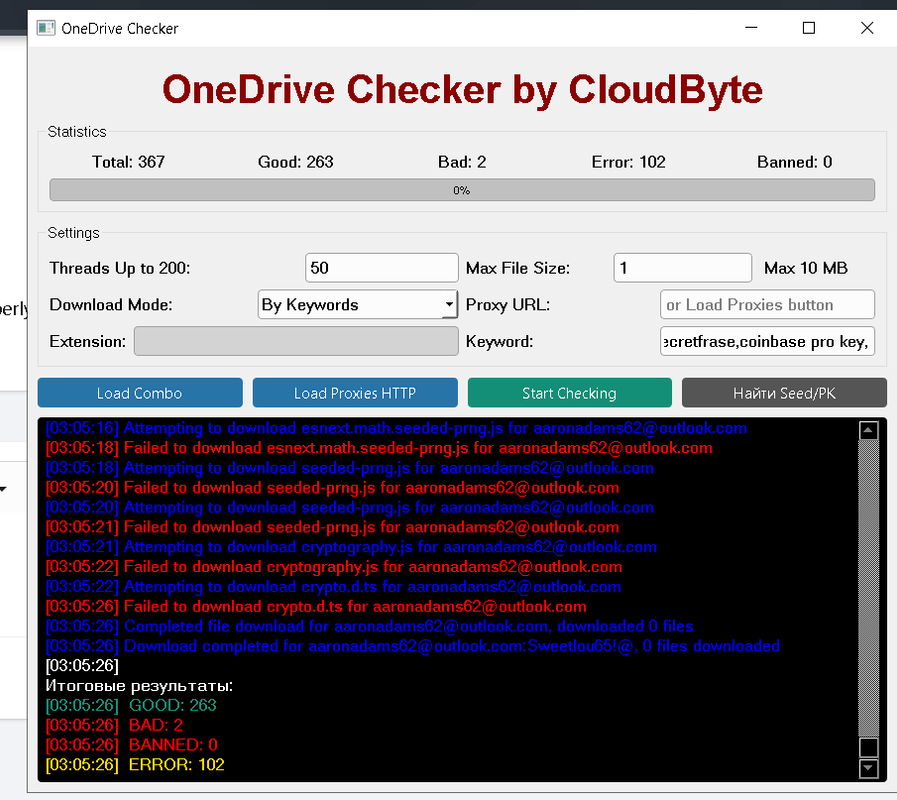Click the 03:05:22 'Failed to download cryptography.js' line
897x800 pixels.
pyautogui.click(x=334, y=567)
